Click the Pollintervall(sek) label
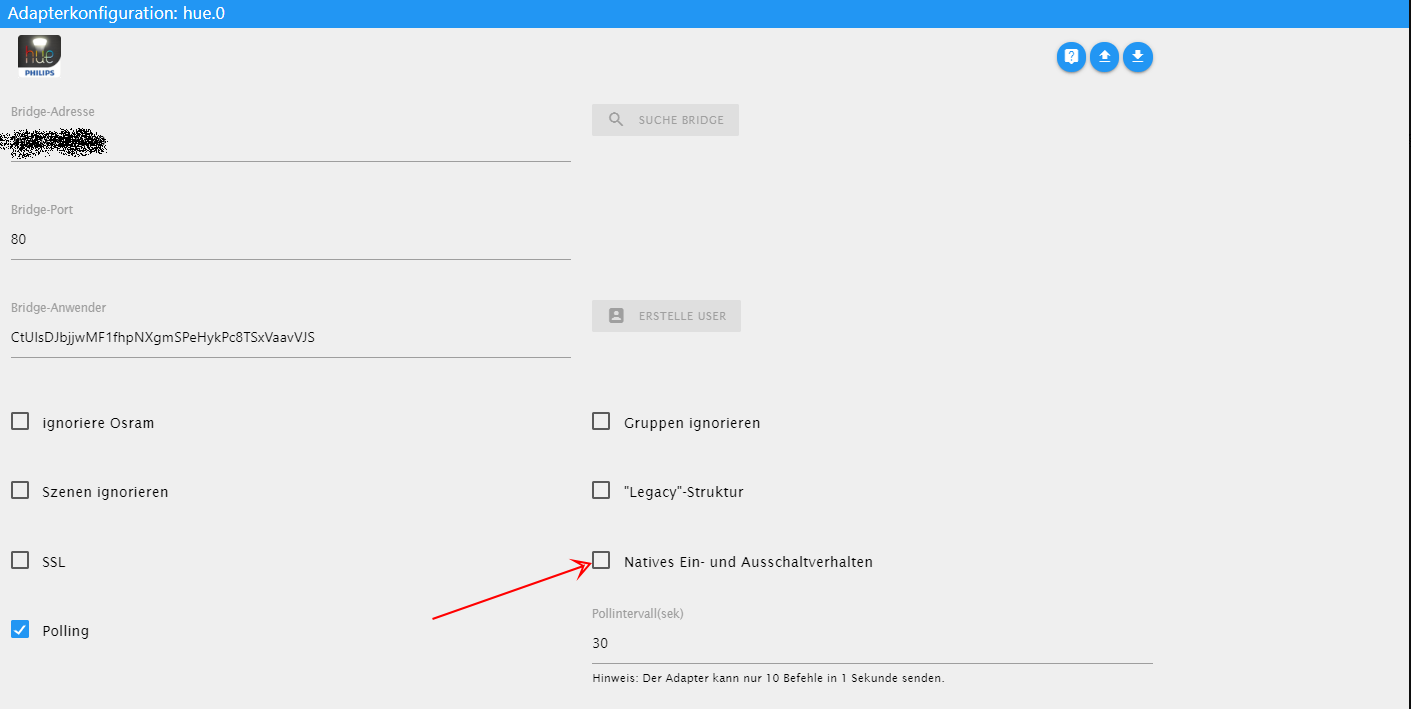The width and height of the screenshot is (1411, 709). click(636, 613)
